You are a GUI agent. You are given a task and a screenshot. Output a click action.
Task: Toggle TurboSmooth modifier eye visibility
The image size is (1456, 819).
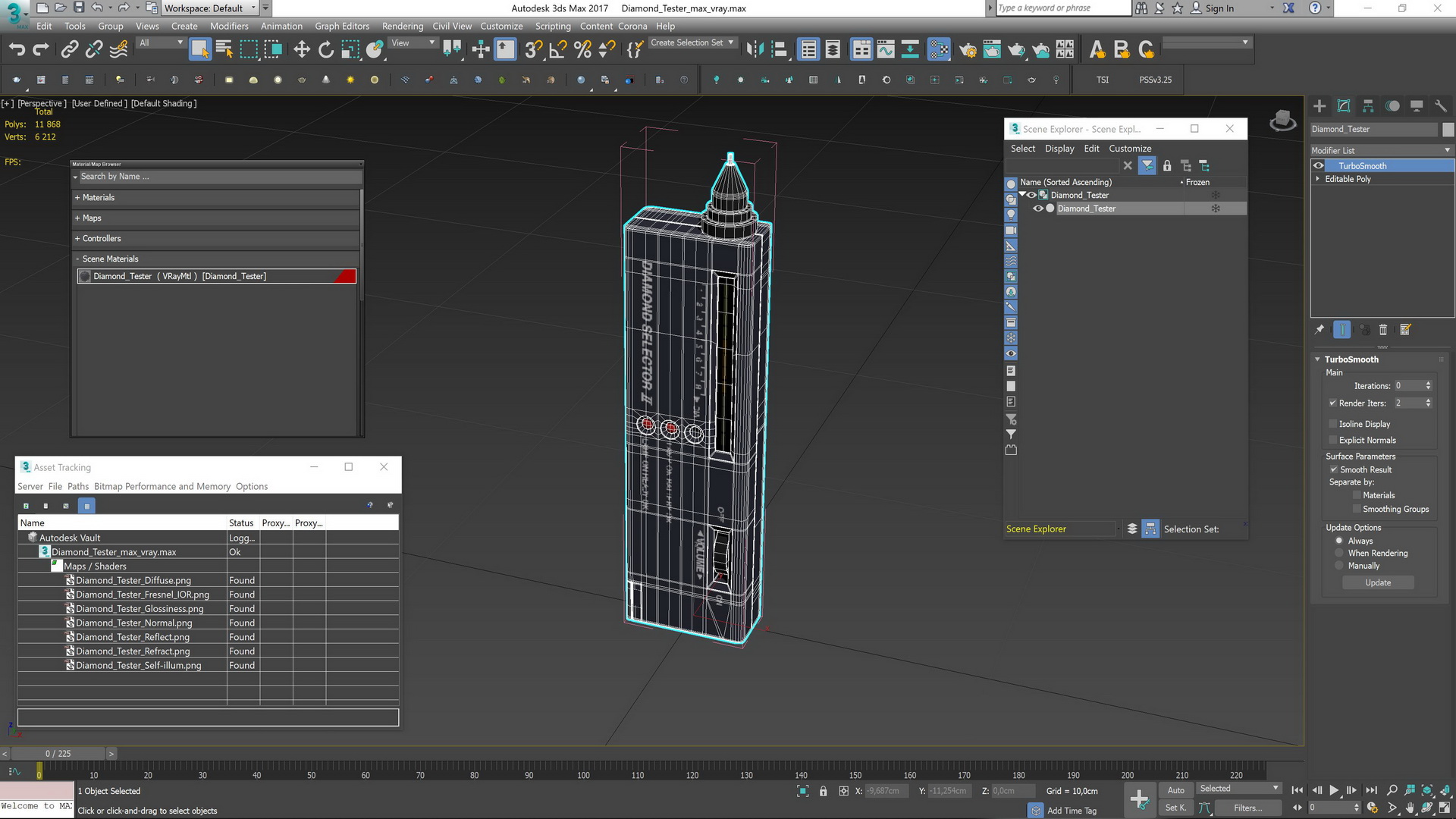pos(1319,165)
